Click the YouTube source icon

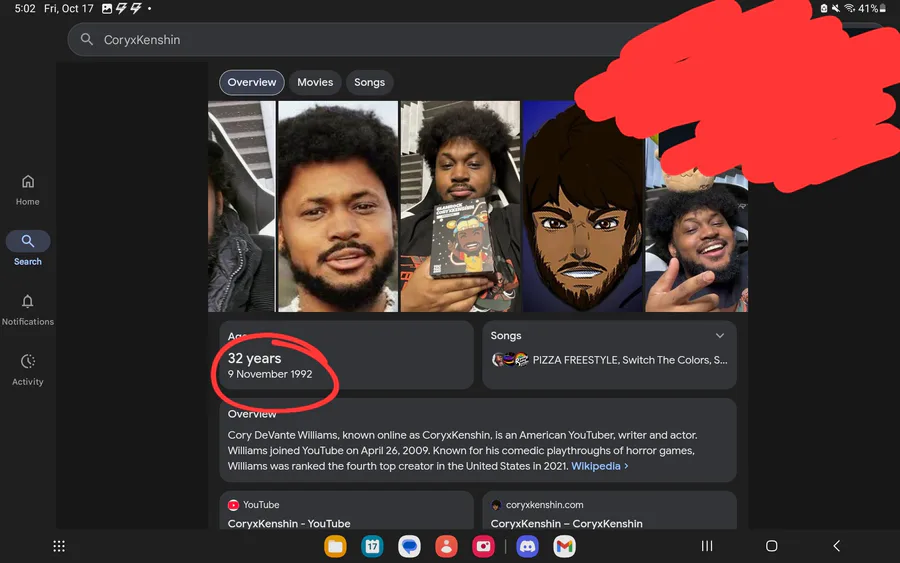point(233,505)
